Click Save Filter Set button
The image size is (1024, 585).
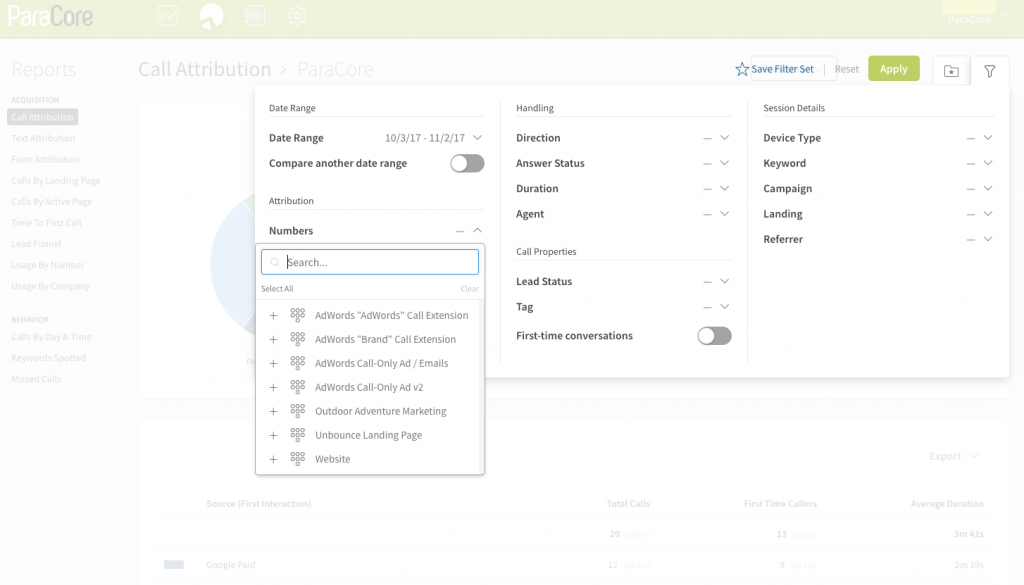click(x=782, y=69)
